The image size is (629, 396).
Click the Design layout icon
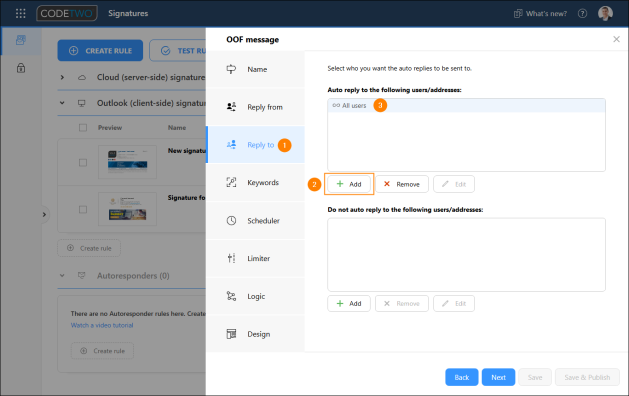231,334
